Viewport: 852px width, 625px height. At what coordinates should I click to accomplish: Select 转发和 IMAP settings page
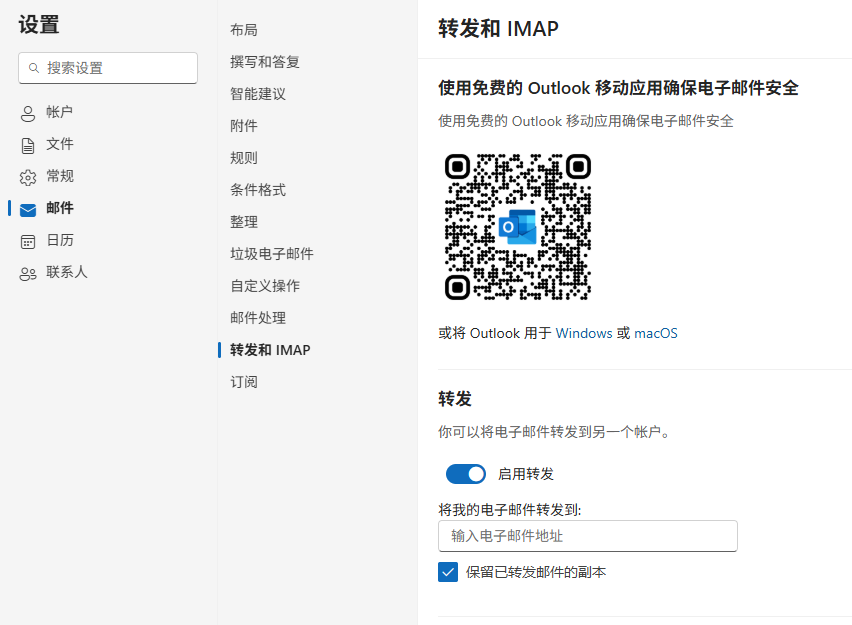tap(270, 351)
